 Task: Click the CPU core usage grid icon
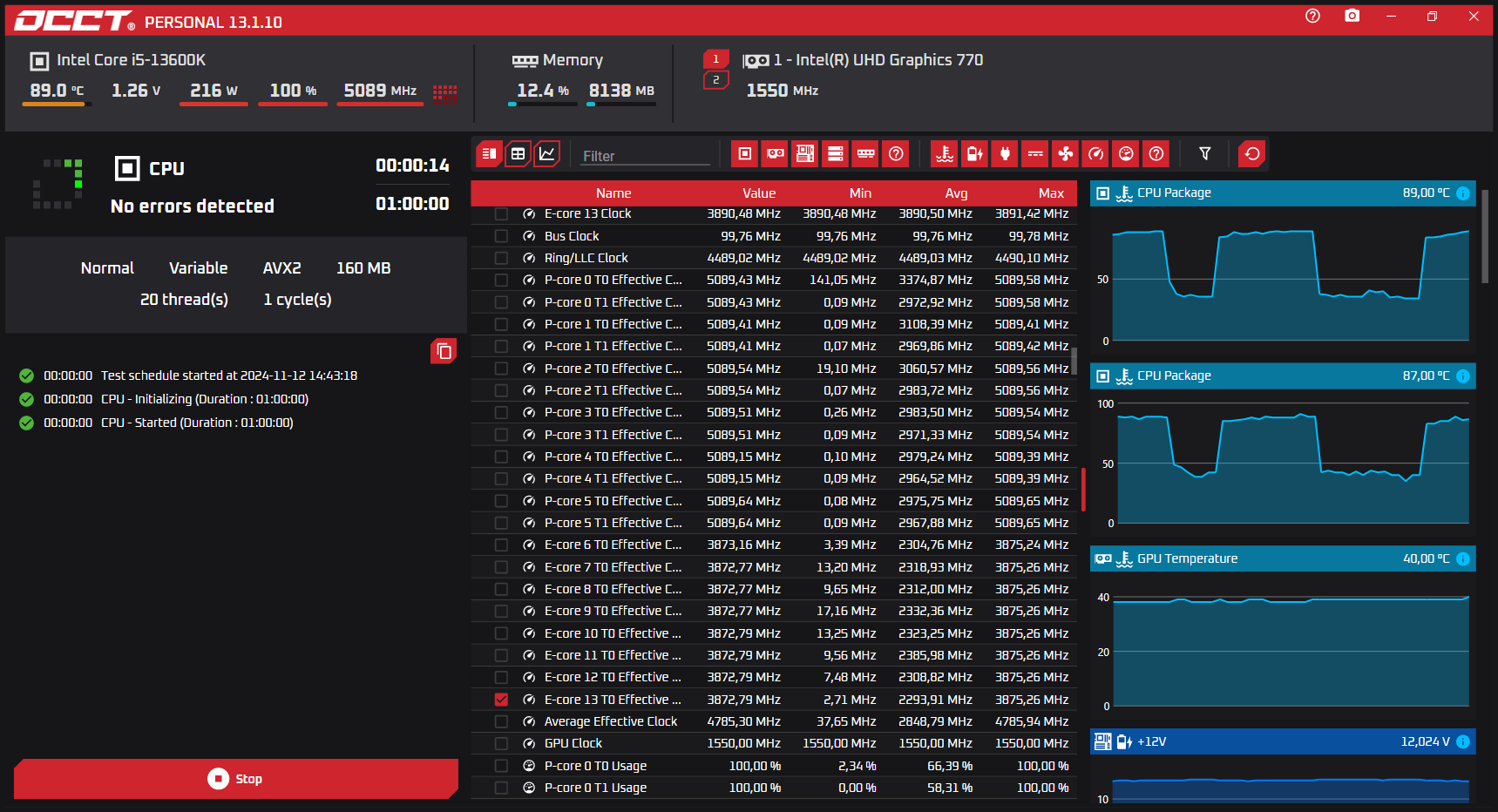pos(445,92)
